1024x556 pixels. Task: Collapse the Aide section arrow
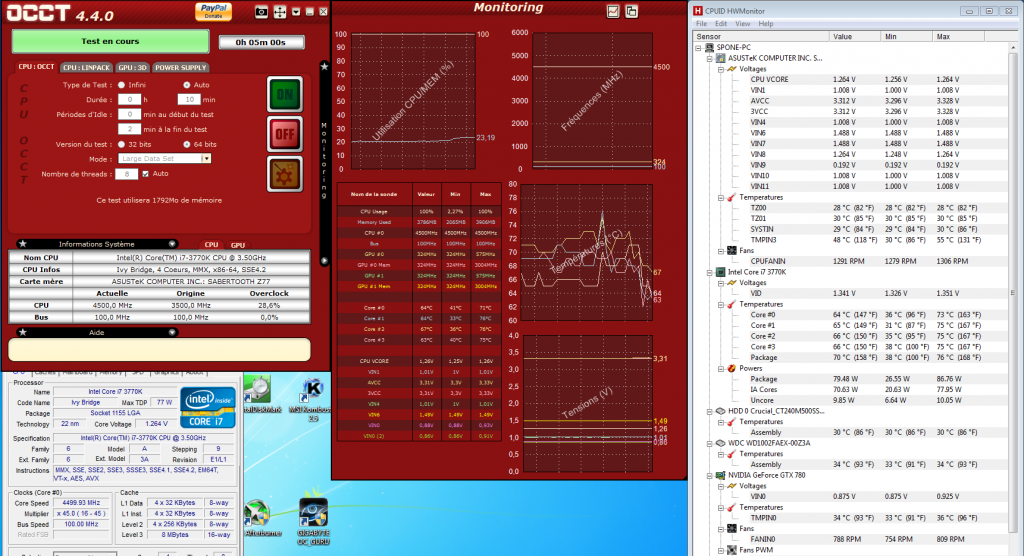point(172,332)
